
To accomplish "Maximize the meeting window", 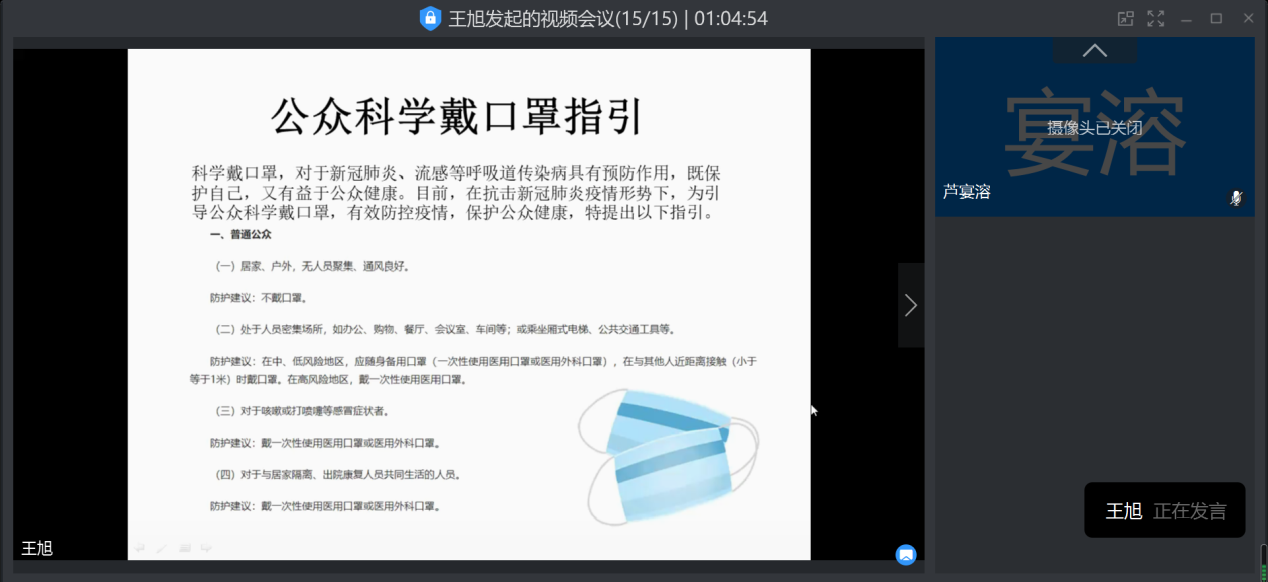I will [x=1216, y=18].
